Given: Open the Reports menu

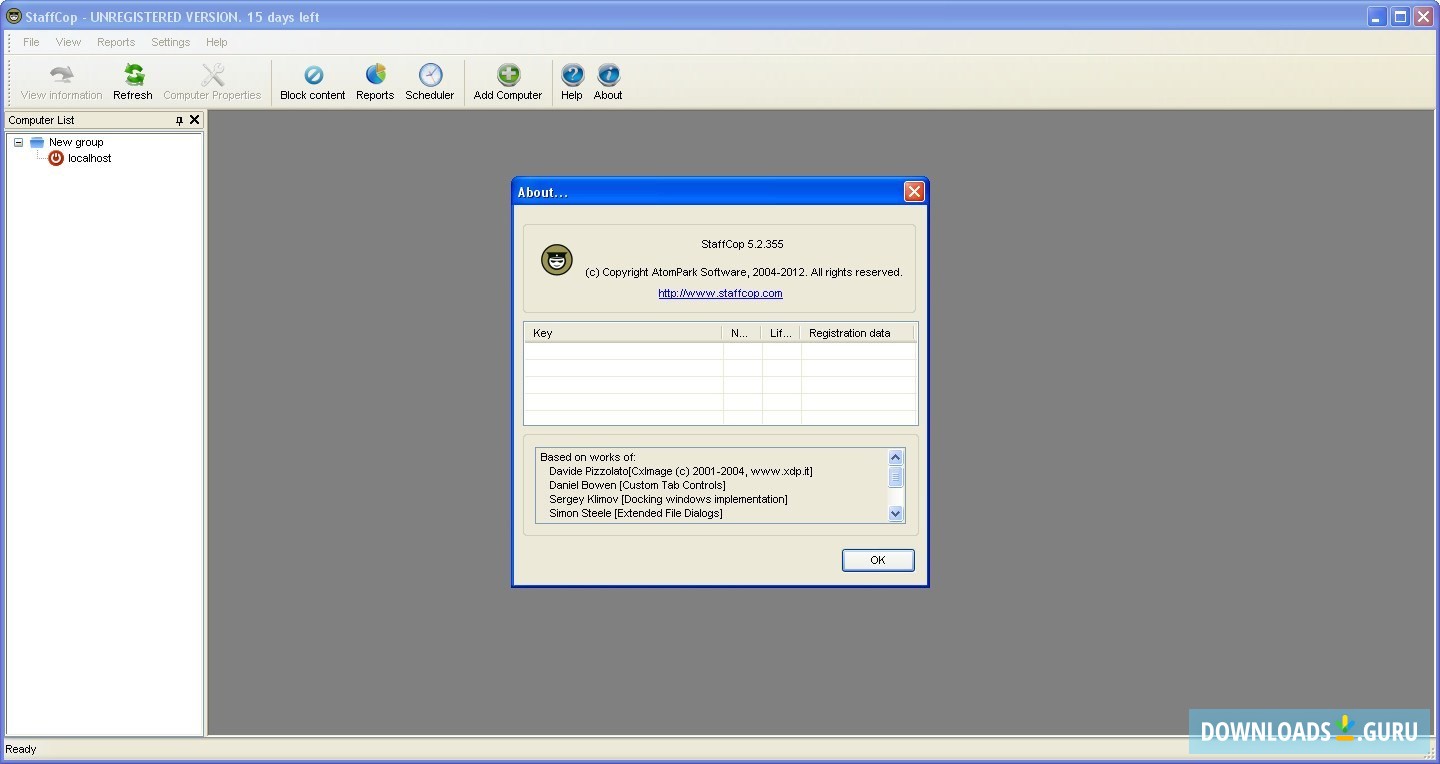Looking at the screenshot, I should 116,42.
